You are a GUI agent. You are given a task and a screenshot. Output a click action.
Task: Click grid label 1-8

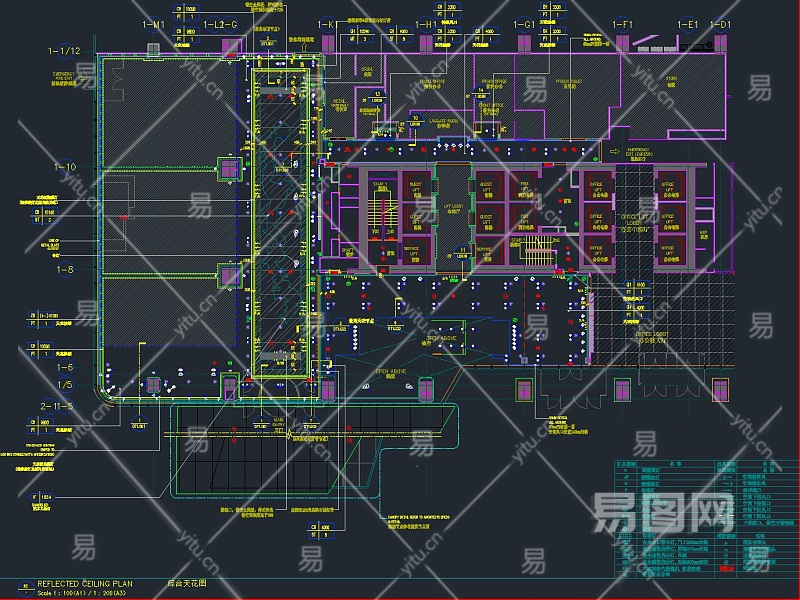point(65,269)
